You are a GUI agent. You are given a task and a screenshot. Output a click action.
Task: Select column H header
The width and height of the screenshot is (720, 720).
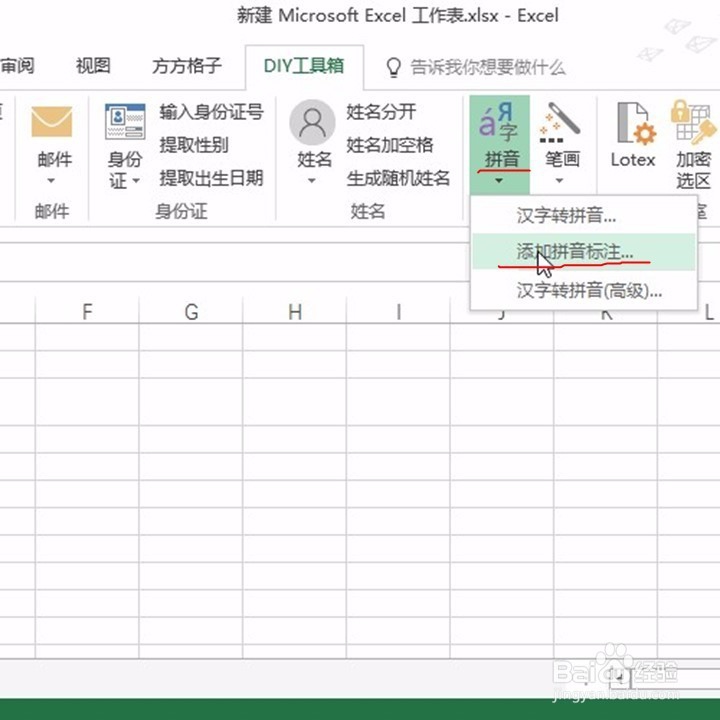pyautogui.click(x=295, y=311)
